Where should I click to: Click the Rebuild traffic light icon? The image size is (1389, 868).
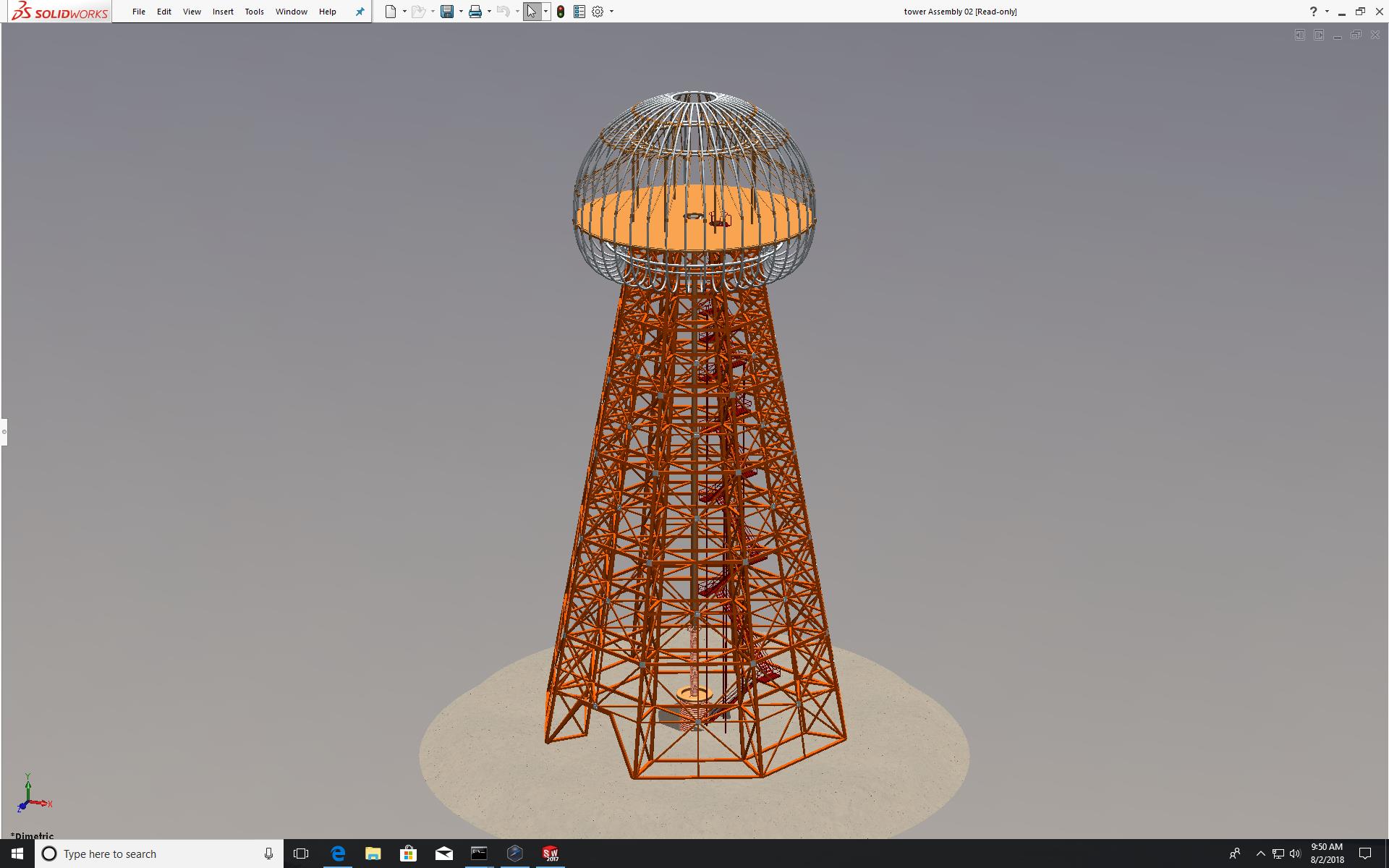[561, 12]
